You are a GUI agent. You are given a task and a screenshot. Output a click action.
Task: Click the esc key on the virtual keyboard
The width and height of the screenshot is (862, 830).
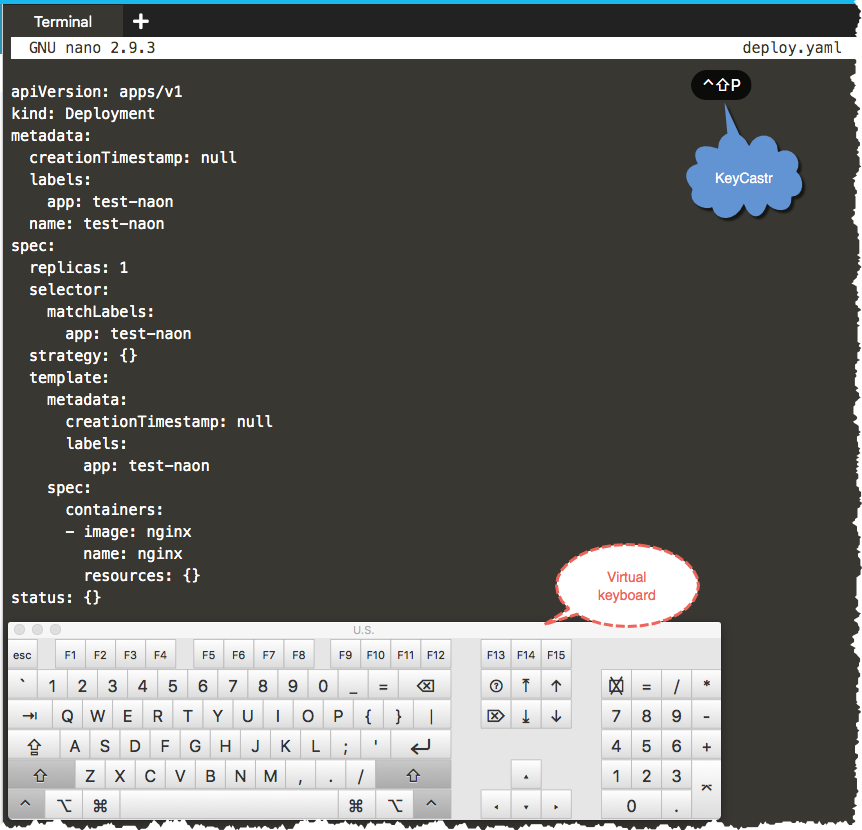point(23,655)
